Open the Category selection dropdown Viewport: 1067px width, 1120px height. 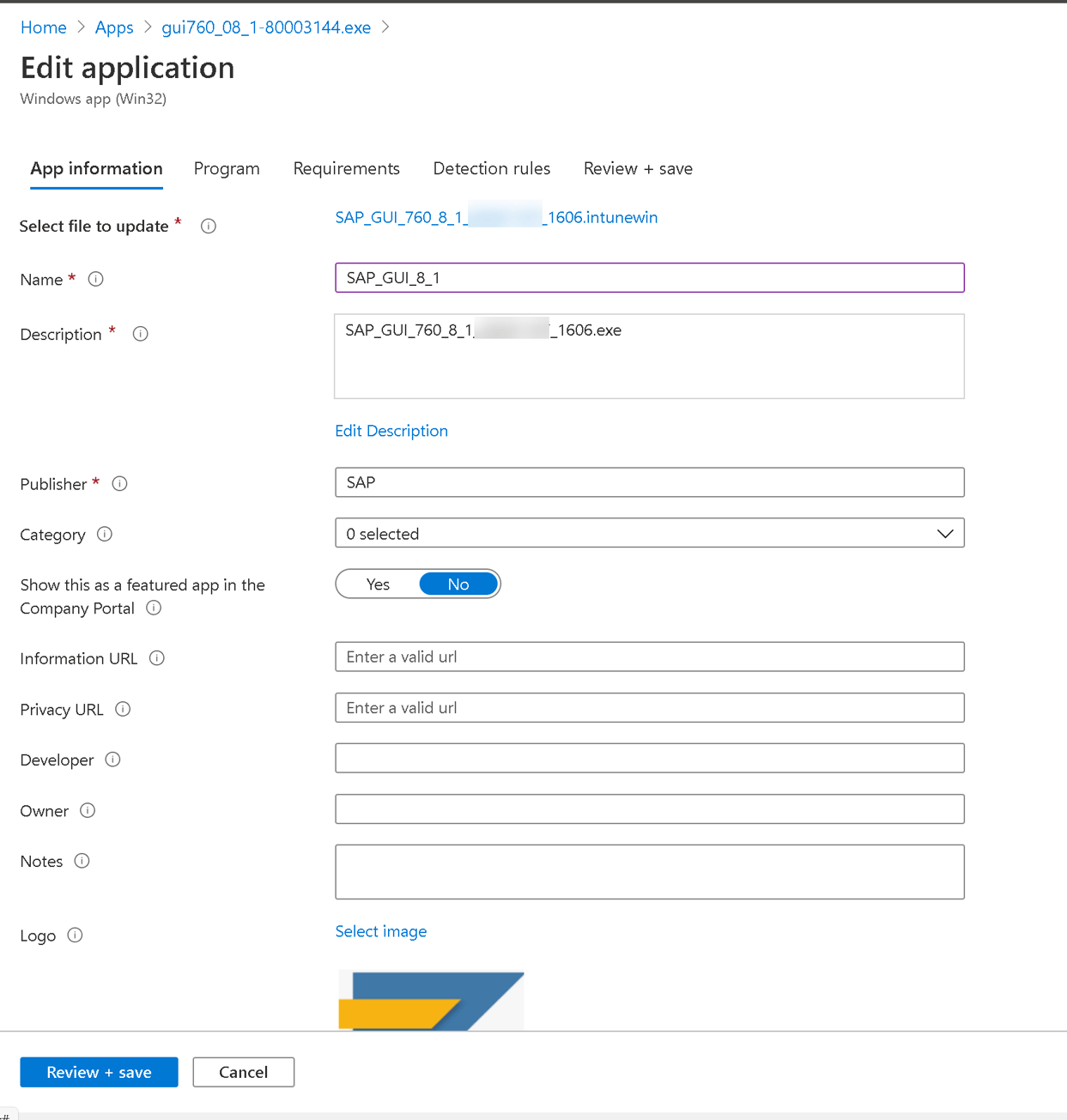tap(944, 533)
